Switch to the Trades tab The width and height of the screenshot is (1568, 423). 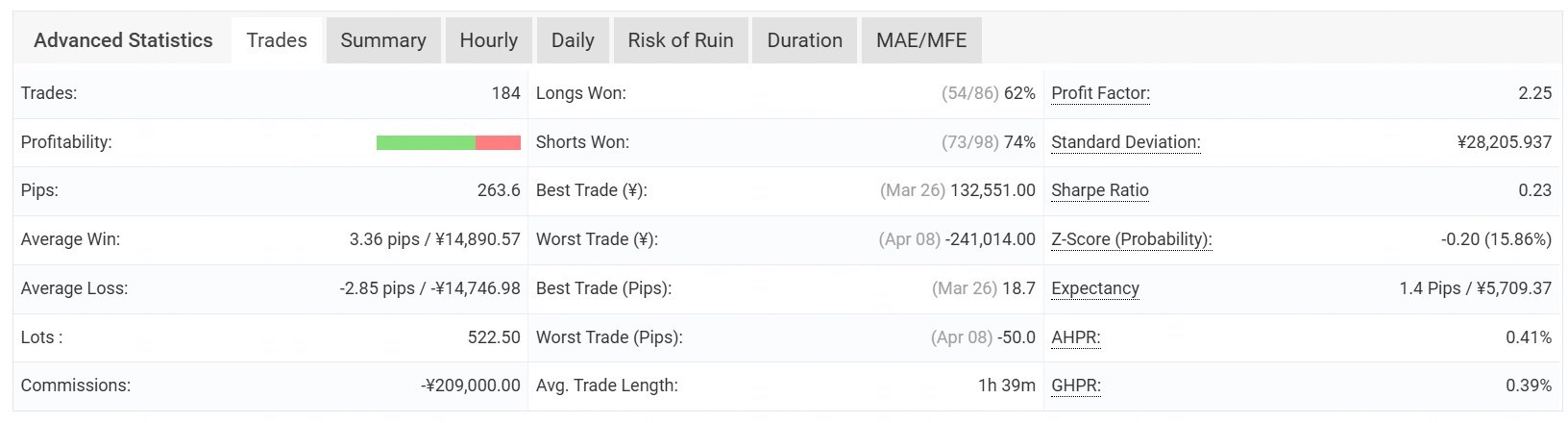tap(277, 40)
